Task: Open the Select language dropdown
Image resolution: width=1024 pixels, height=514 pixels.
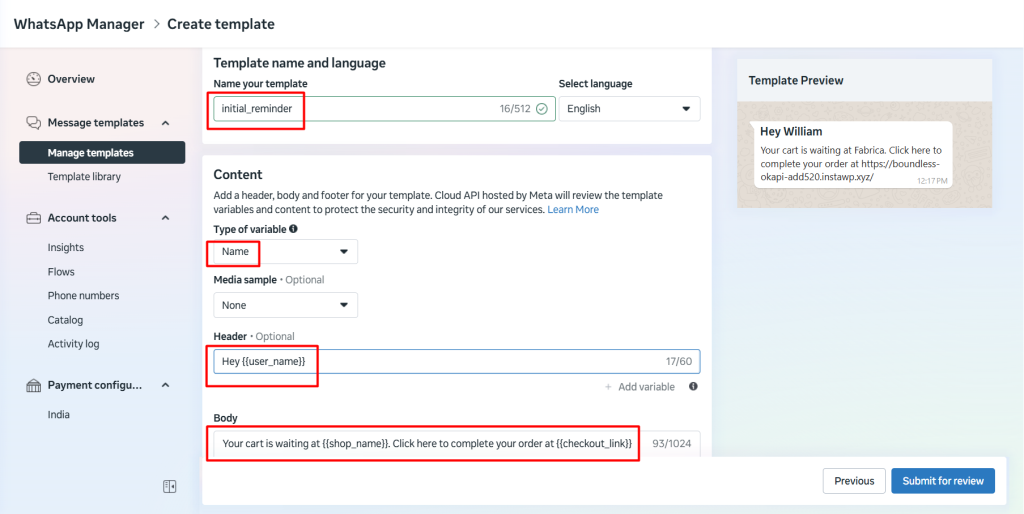Action: pos(629,109)
